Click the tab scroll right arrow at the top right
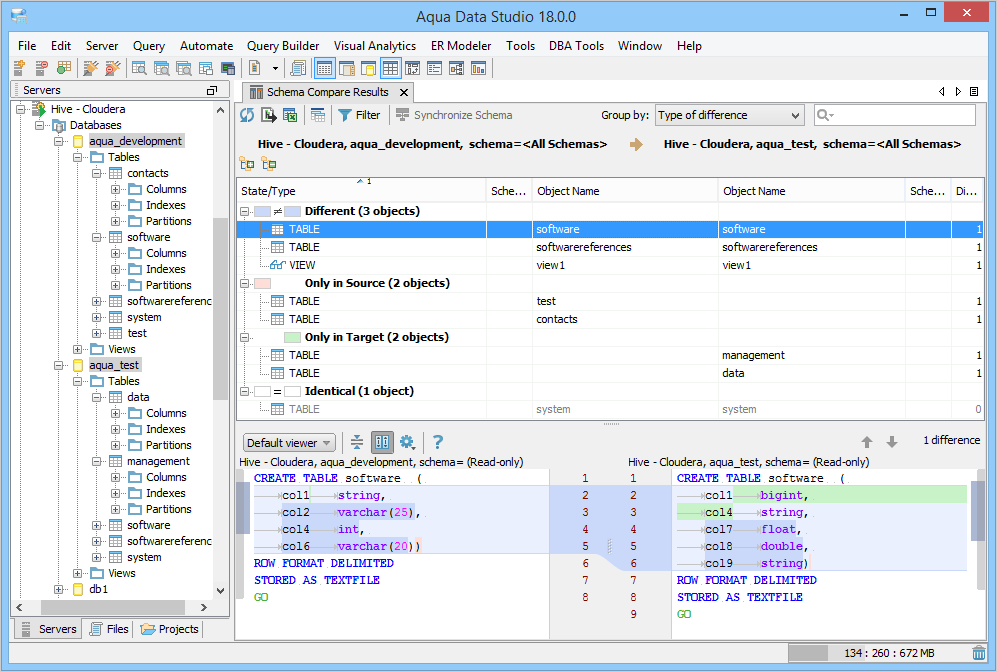 (x=958, y=92)
